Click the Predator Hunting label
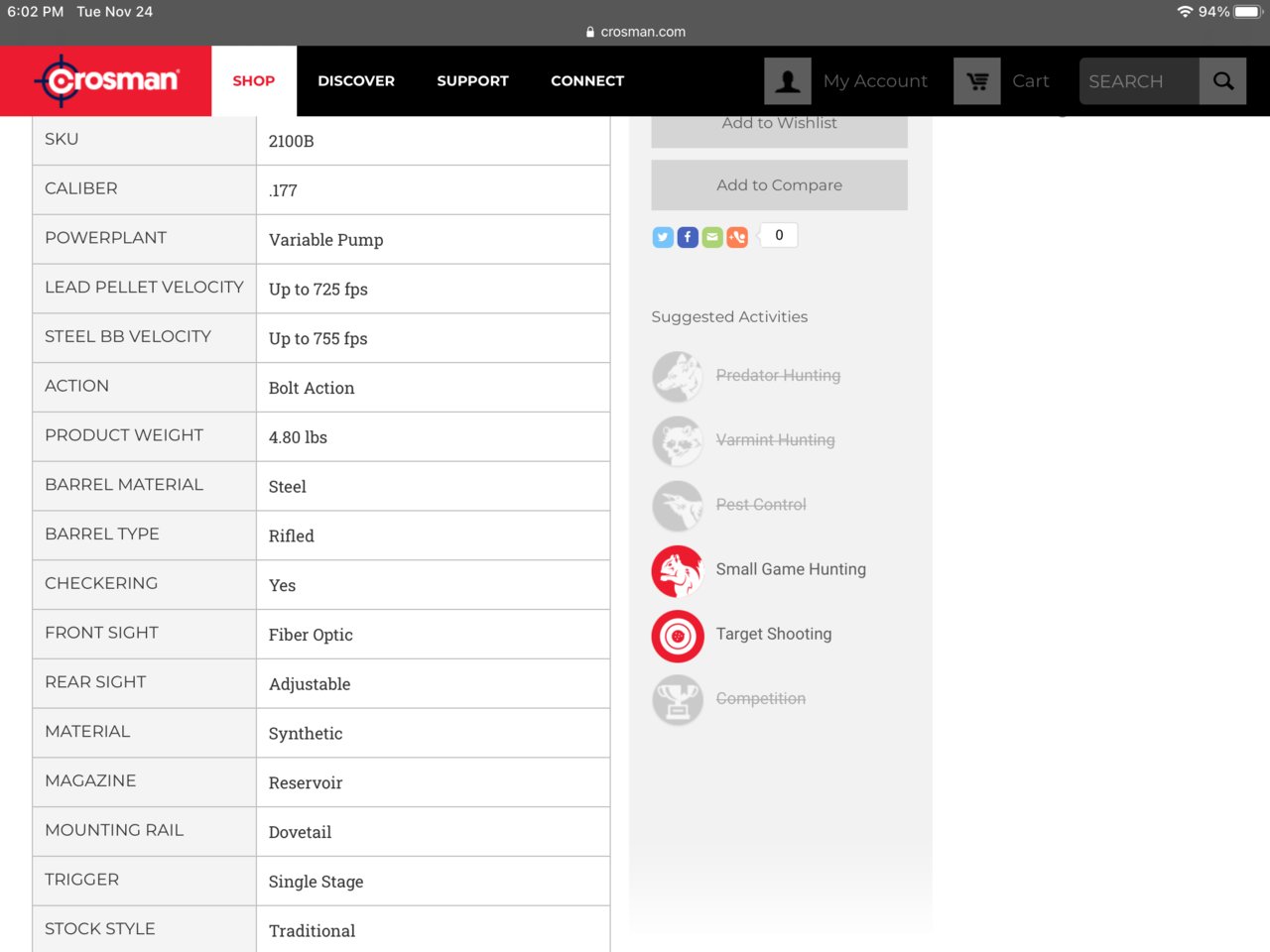Image resolution: width=1270 pixels, height=952 pixels. pos(778,375)
